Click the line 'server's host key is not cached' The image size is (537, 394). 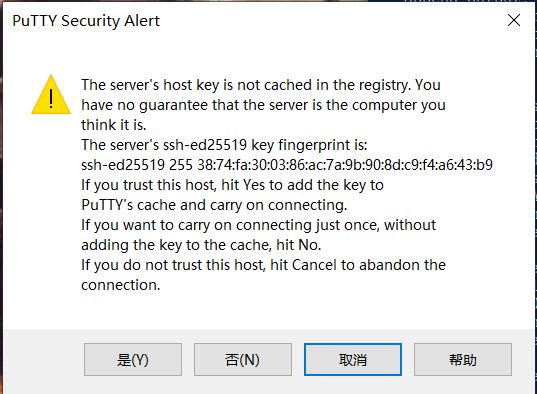coord(261,85)
